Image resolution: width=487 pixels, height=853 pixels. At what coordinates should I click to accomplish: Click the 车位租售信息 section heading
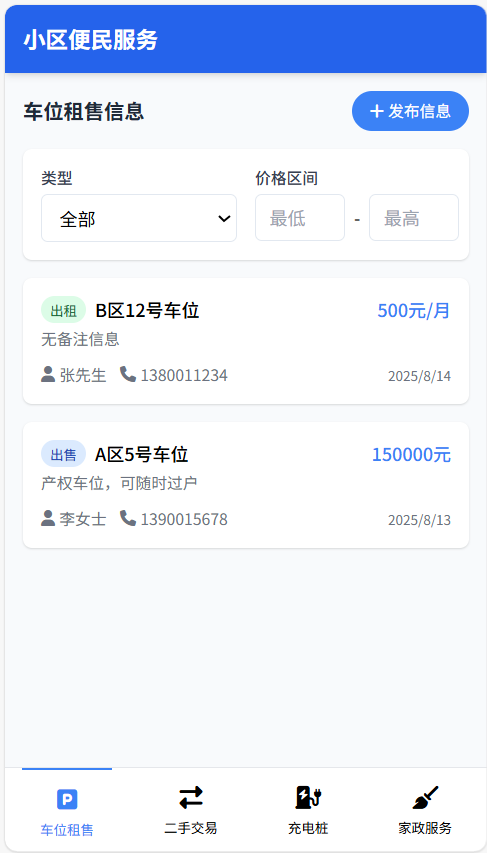point(83,112)
